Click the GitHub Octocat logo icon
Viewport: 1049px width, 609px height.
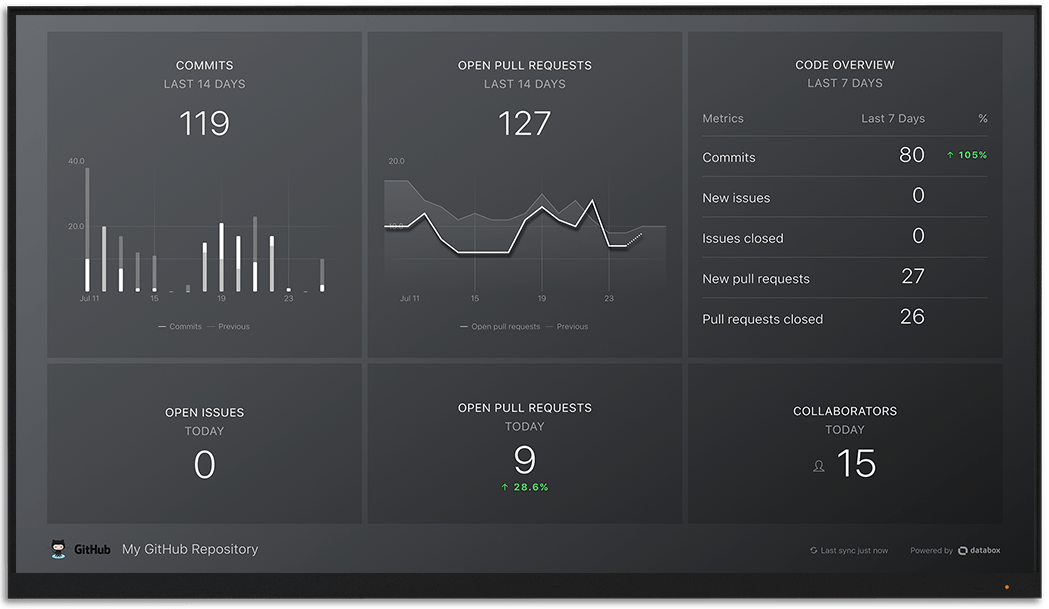tap(59, 549)
